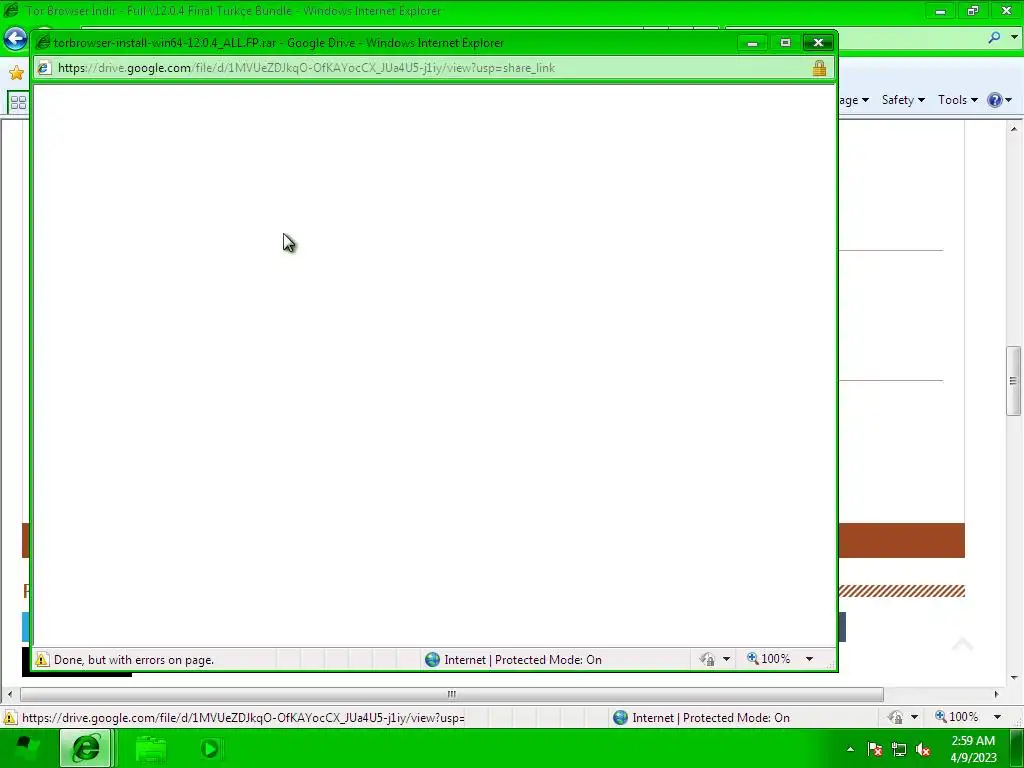Click the Action Center flag tray icon
1024x768 pixels.
874,749
